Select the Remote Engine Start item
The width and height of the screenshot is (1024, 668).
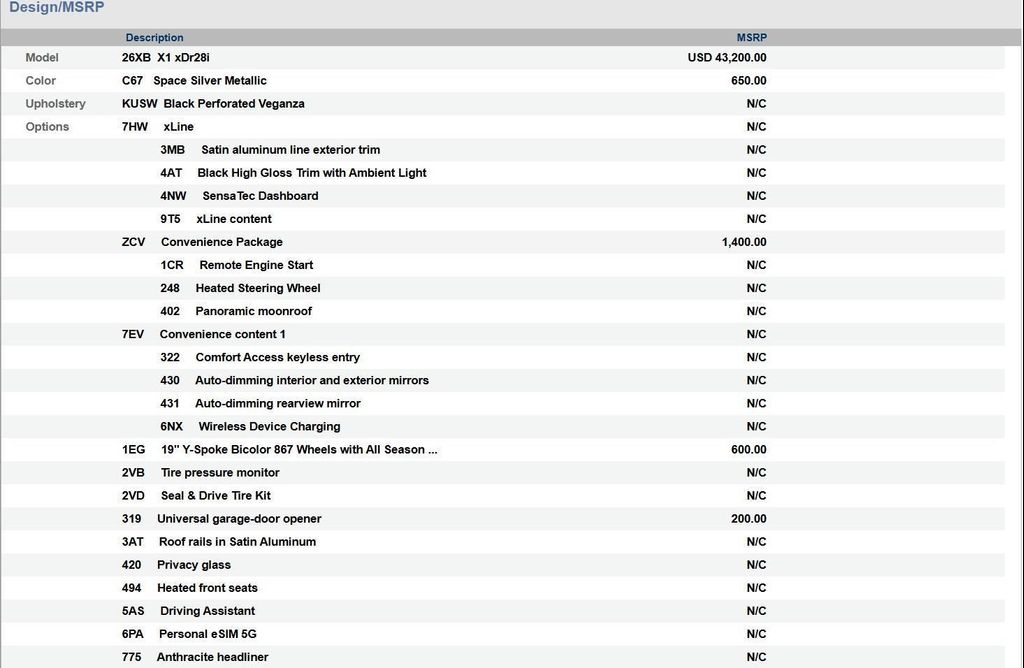point(255,265)
